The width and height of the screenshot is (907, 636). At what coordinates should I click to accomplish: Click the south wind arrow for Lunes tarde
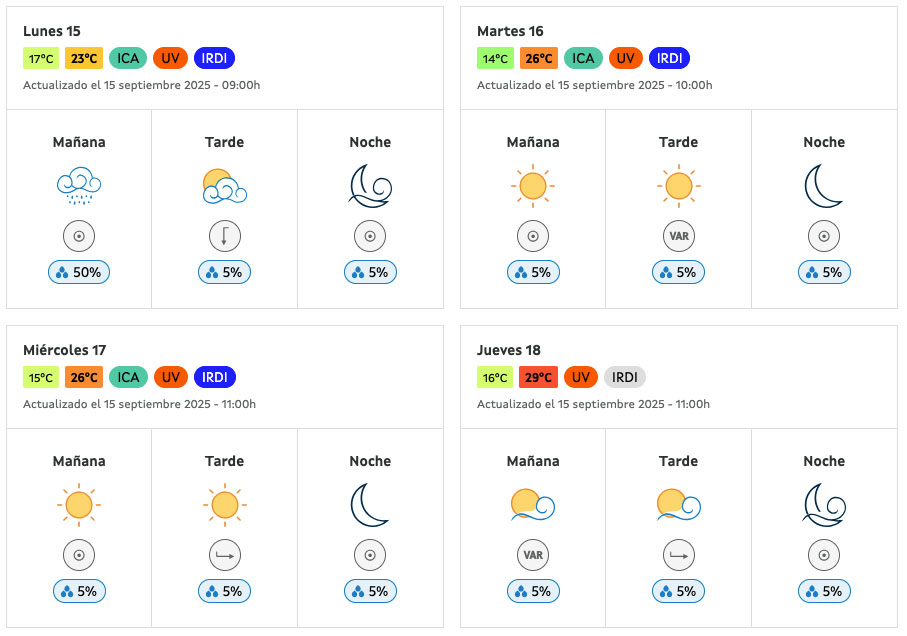pyautogui.click(x=224, y=236)
